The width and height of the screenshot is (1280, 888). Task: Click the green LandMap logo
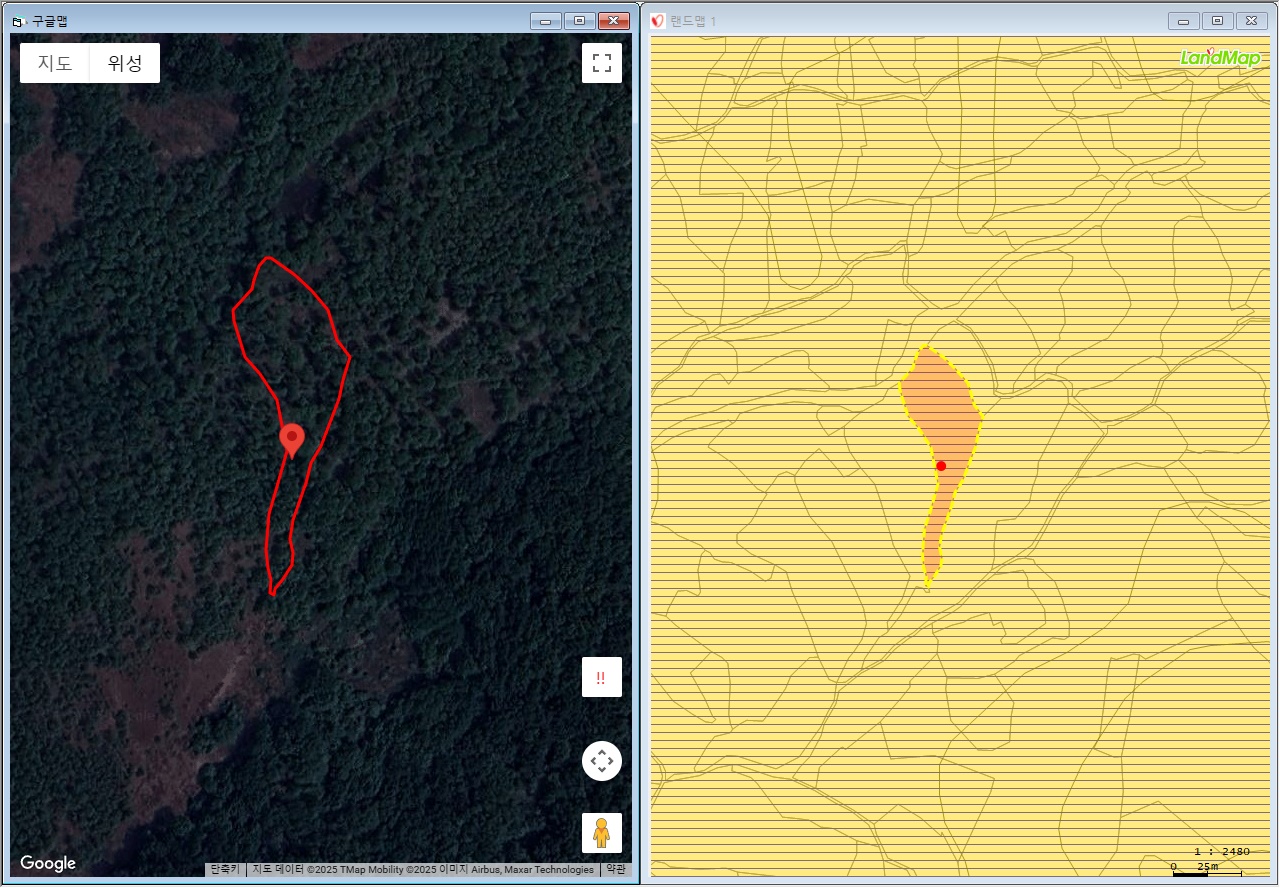tap(1219, 57)
